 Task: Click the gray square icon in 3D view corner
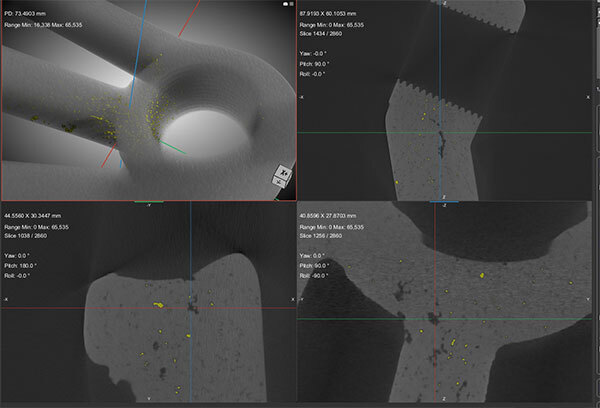click(x=292, y=4)
